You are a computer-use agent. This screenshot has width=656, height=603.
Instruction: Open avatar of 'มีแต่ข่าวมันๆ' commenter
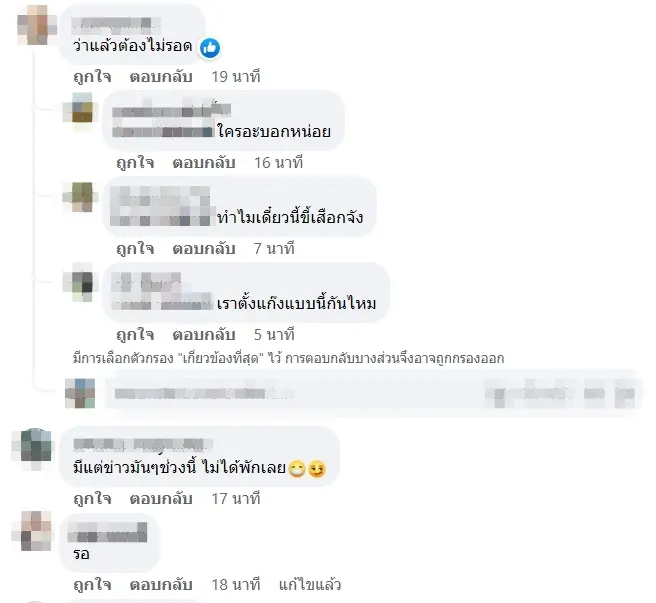pos(35,447)
